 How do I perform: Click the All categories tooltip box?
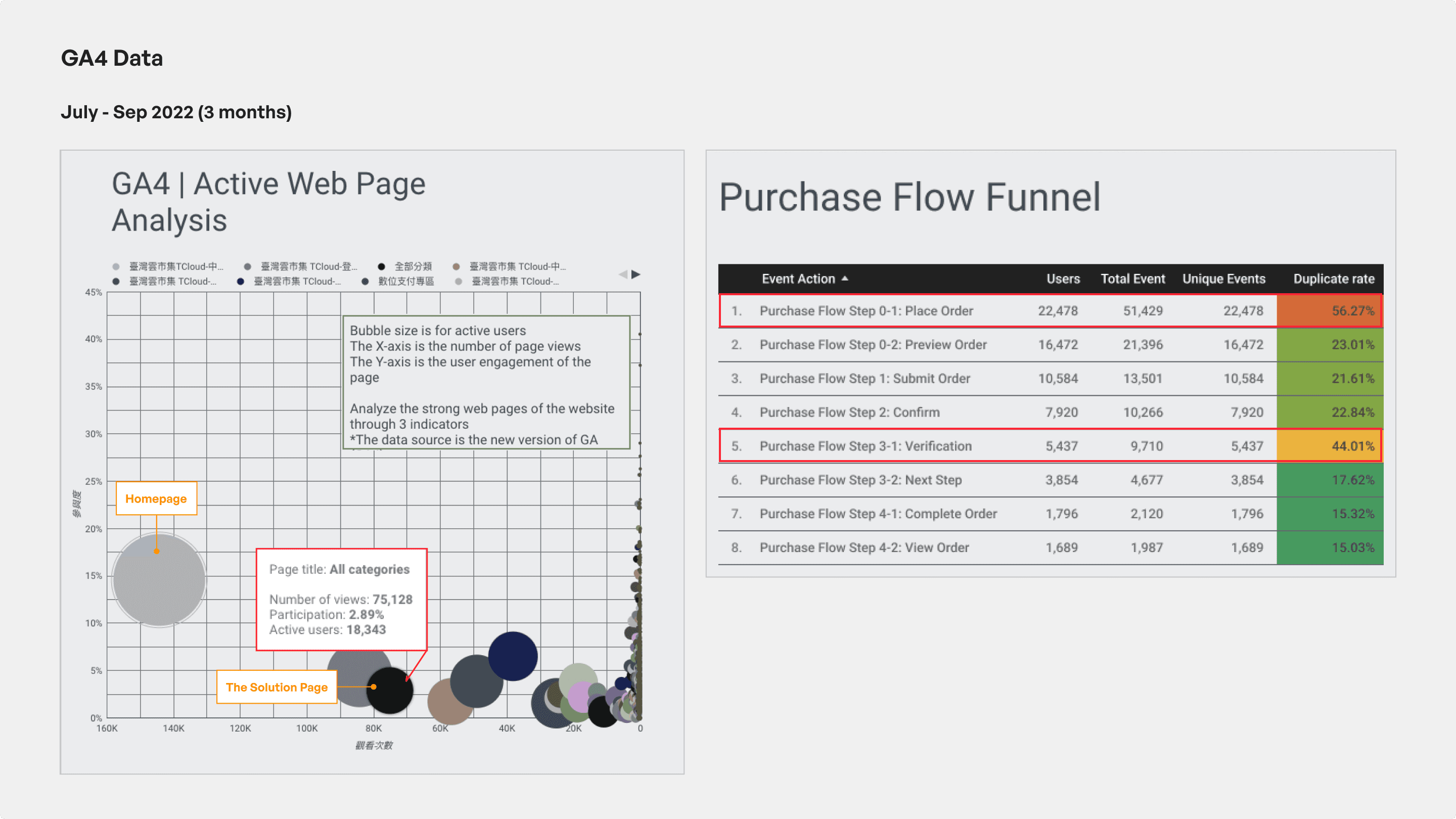pyautogui.click(x=341, y=599)
